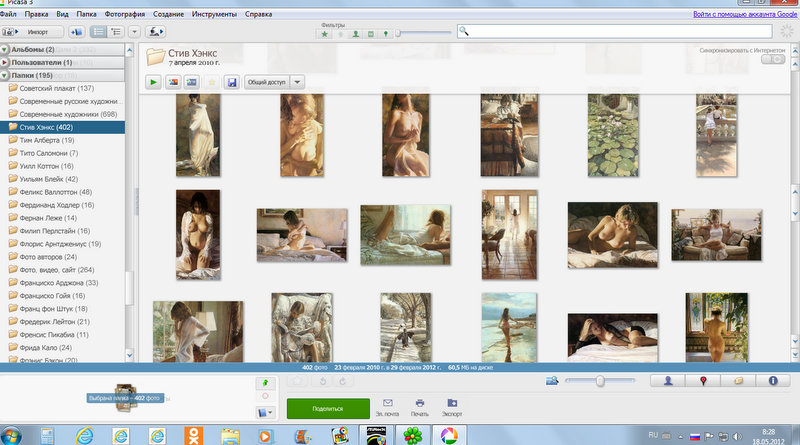Viewport: 800px width, 445px height.
Task: Click the star icon in folder toolbar
Action: 212,82
